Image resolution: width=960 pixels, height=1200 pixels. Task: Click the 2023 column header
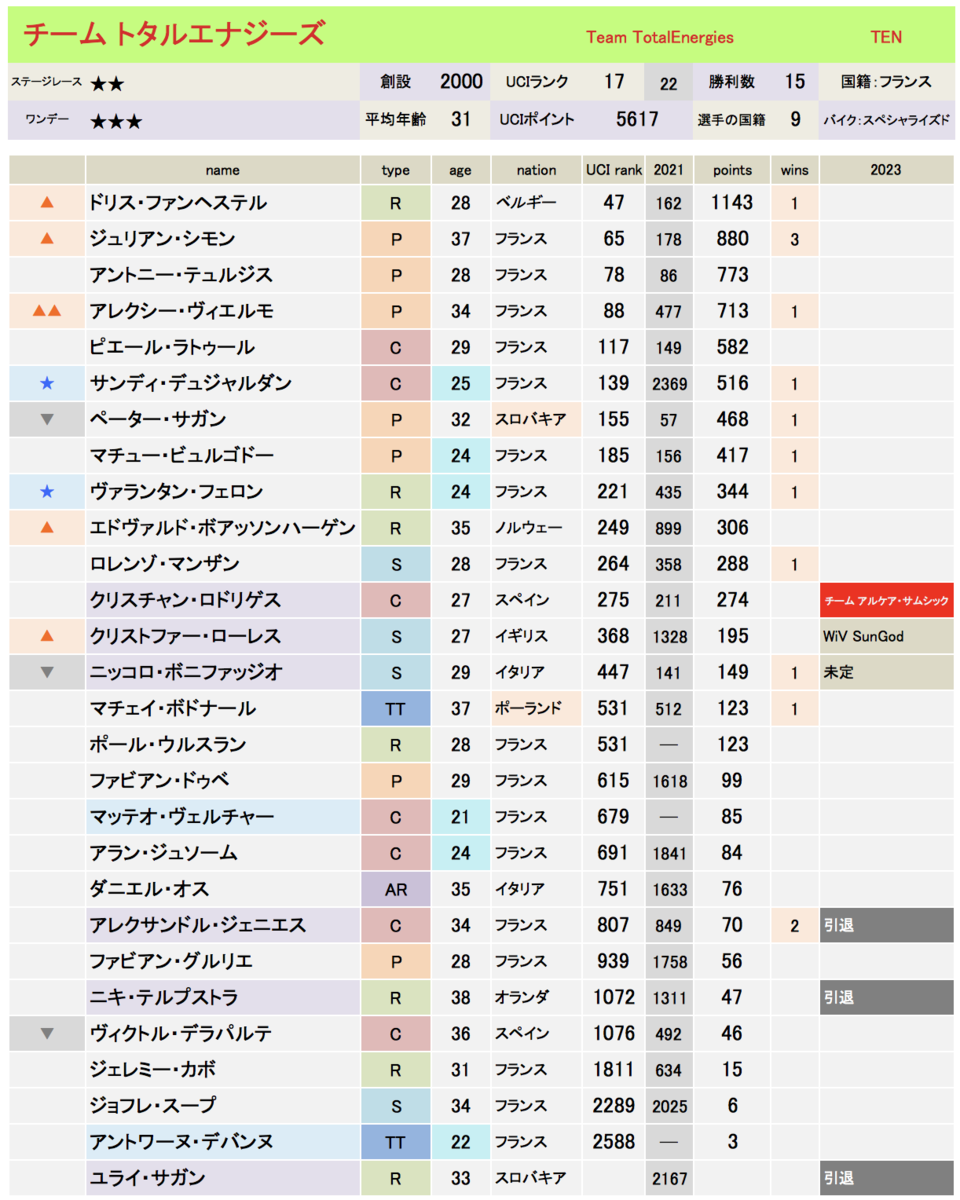pyautogui.click(x=886, y=170)
